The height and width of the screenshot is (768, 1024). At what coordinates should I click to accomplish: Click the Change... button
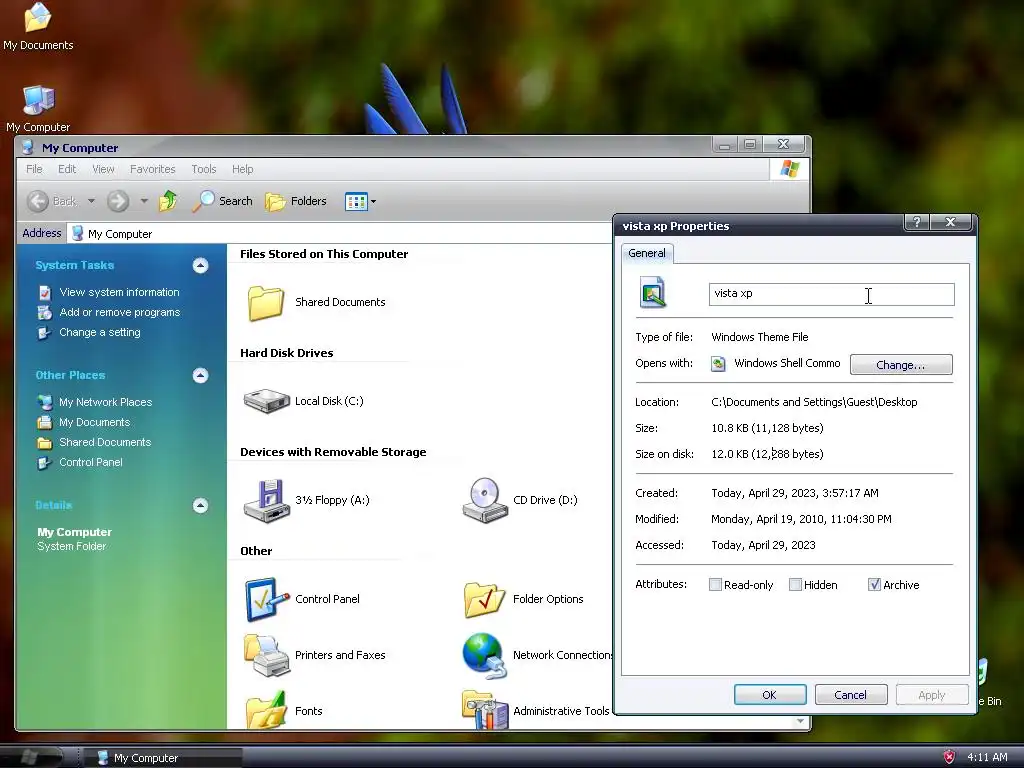(901, 364)
